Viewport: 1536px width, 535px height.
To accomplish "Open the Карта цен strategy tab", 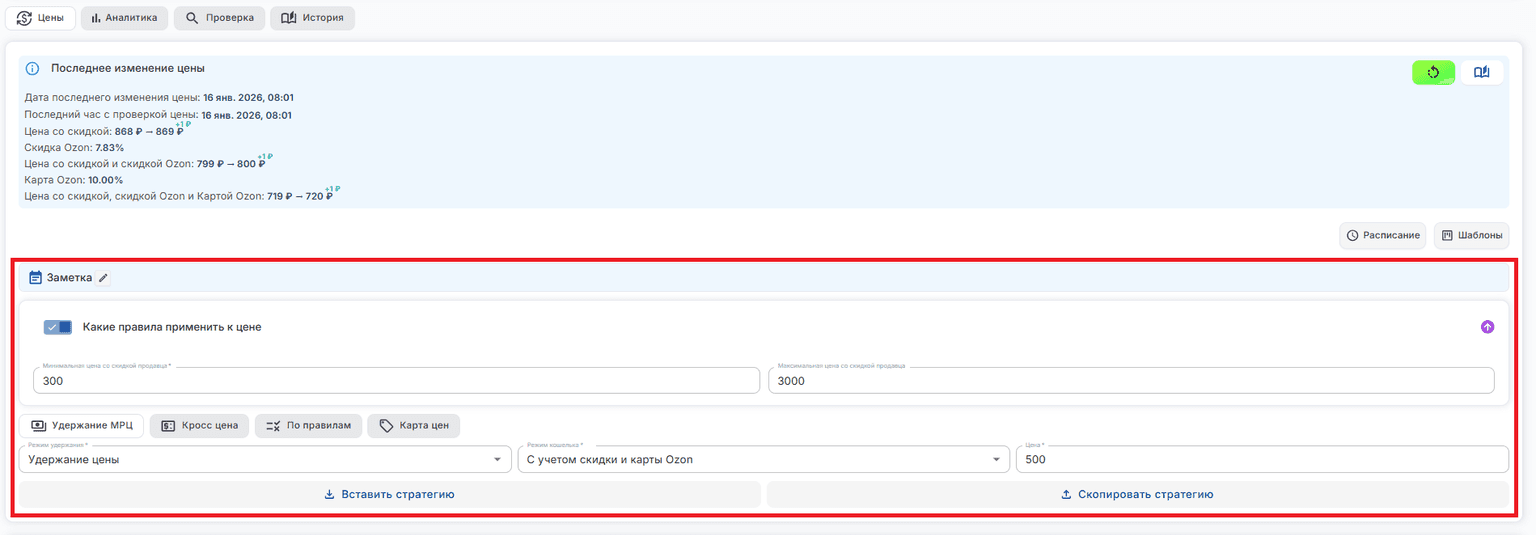I will (x=413, y=426).
